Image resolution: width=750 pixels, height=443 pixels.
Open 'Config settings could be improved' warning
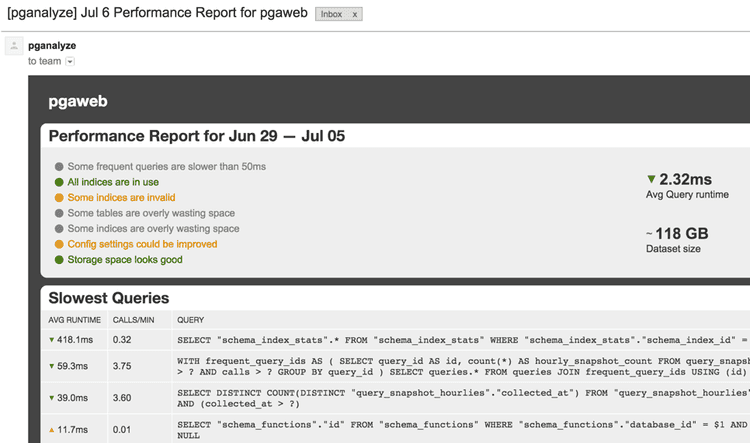(x=142, y=244)
